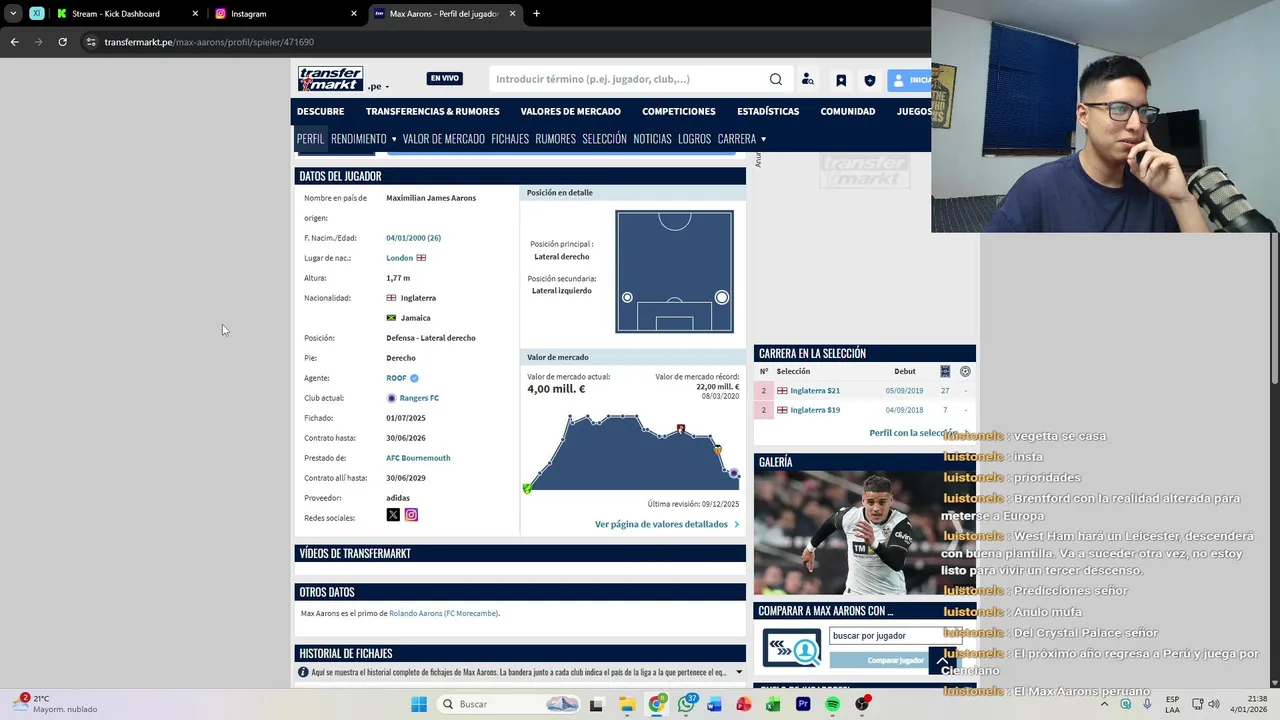This screenshot has height=720, width=1280.
Task: Expand the CARRERA submenu arrow
Action: 763,139
